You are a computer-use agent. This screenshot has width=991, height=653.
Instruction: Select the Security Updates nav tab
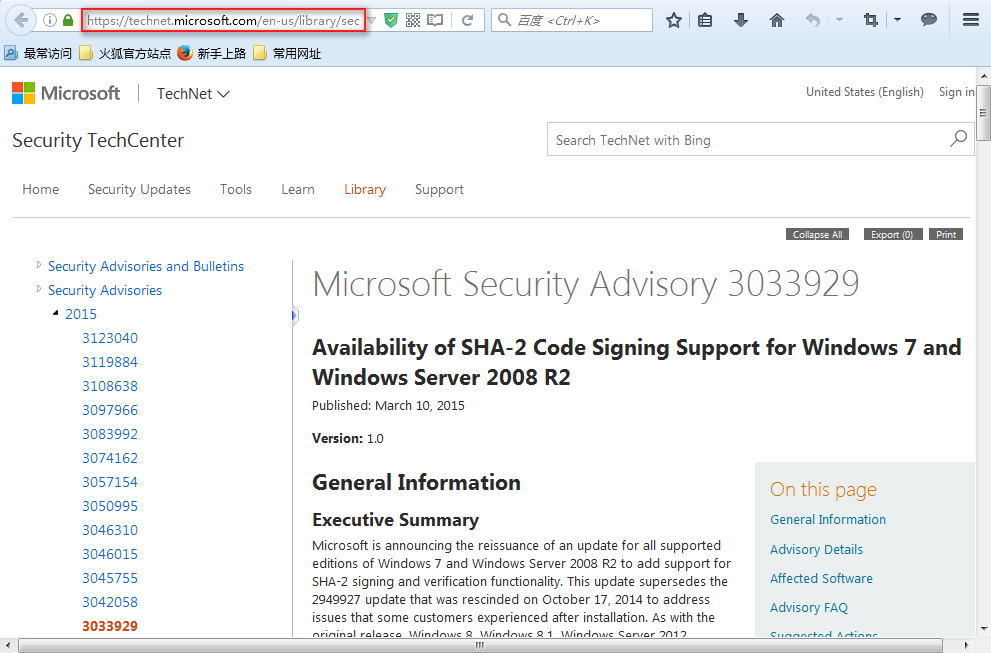pyautogui.click(x=139, y=190)
